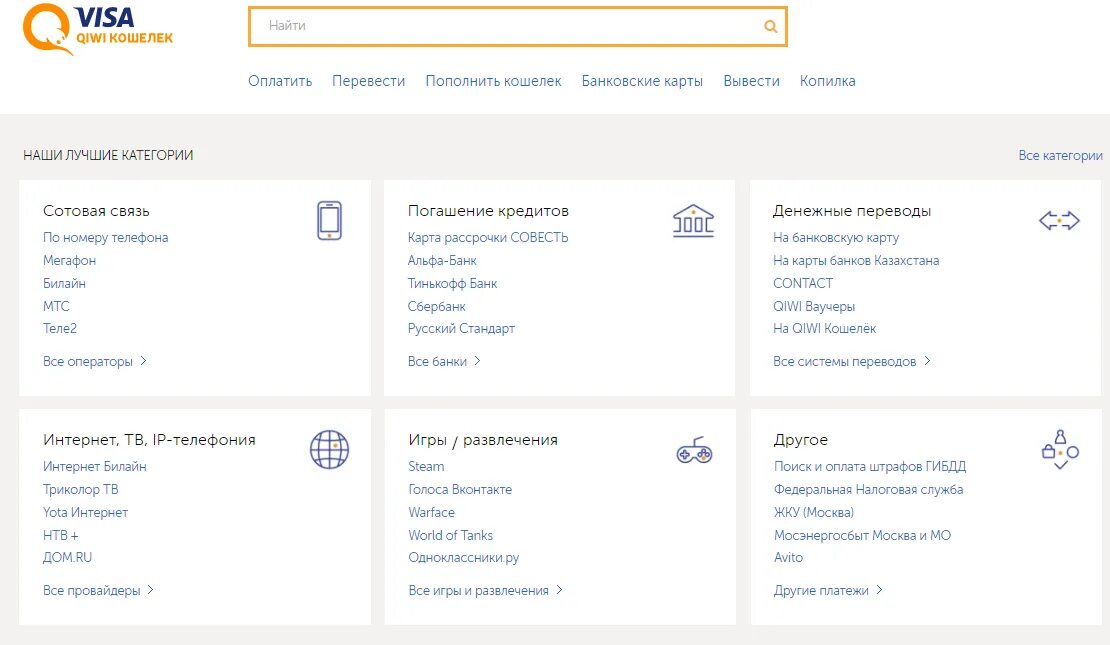
Task: Select На QIWI Кошелёк transfer
Action: click(825, 329)
